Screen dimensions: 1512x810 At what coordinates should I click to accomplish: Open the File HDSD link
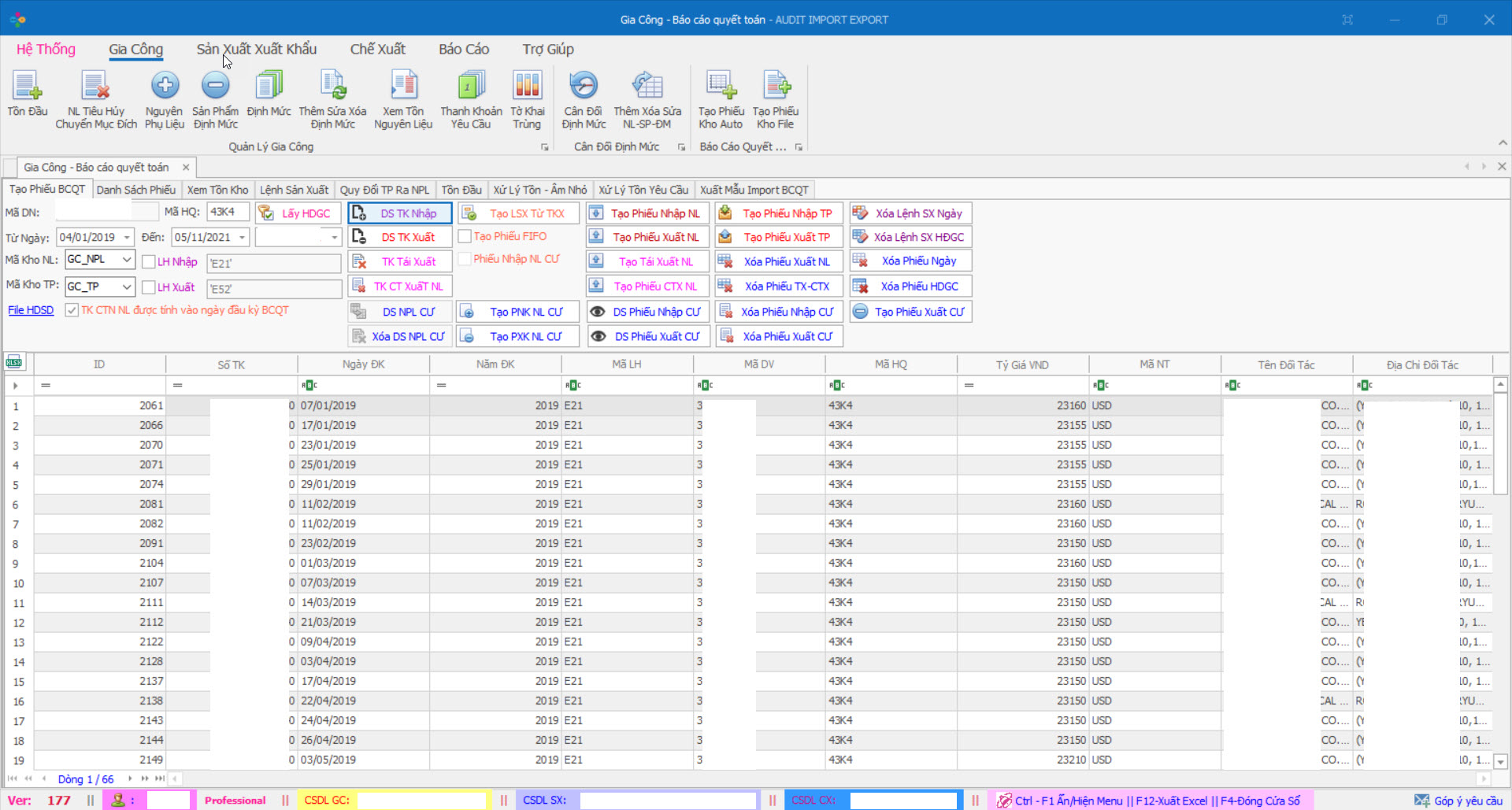pos(31,310)
